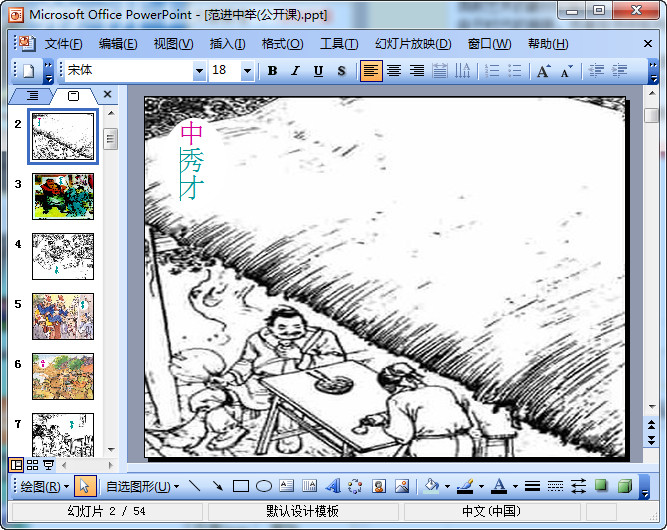The image size is (667, 530).
Task: Open the 编辑(E) menu
Action: point(118,44)
